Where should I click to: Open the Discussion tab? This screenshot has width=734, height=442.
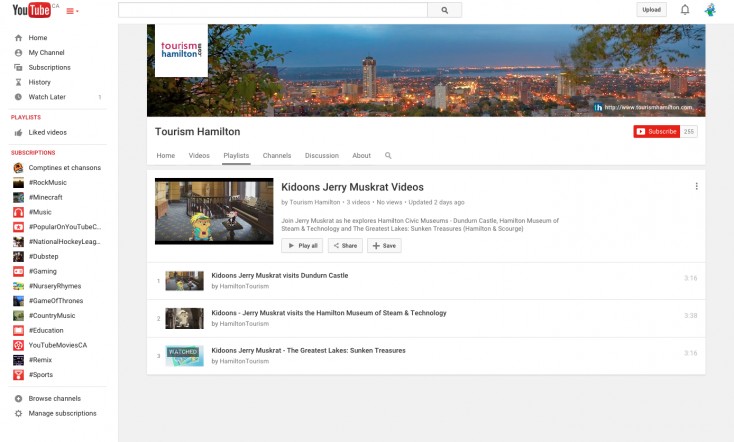(322, 155)
